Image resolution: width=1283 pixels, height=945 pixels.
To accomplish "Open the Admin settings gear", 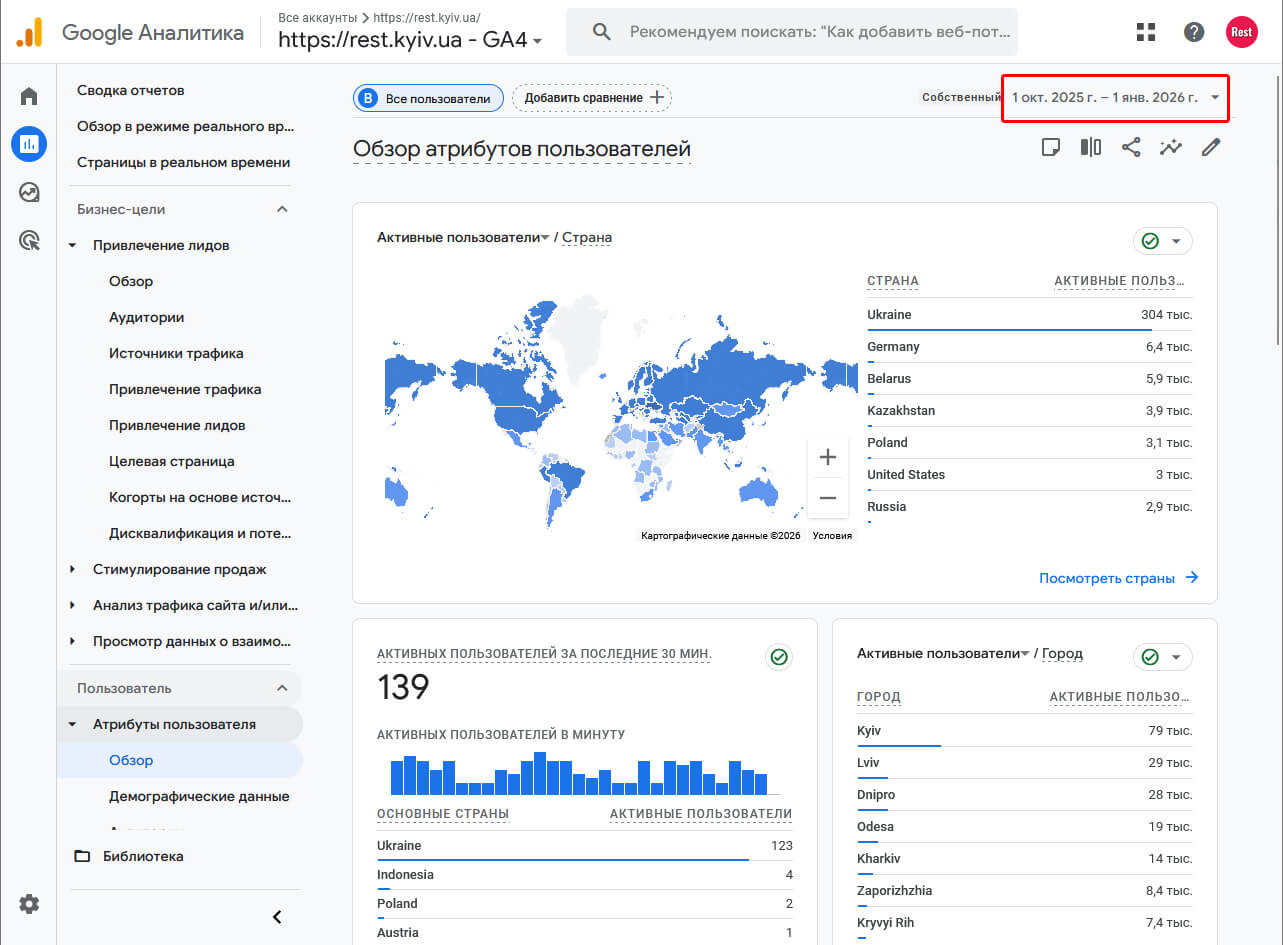I will [x=29, y=904].
